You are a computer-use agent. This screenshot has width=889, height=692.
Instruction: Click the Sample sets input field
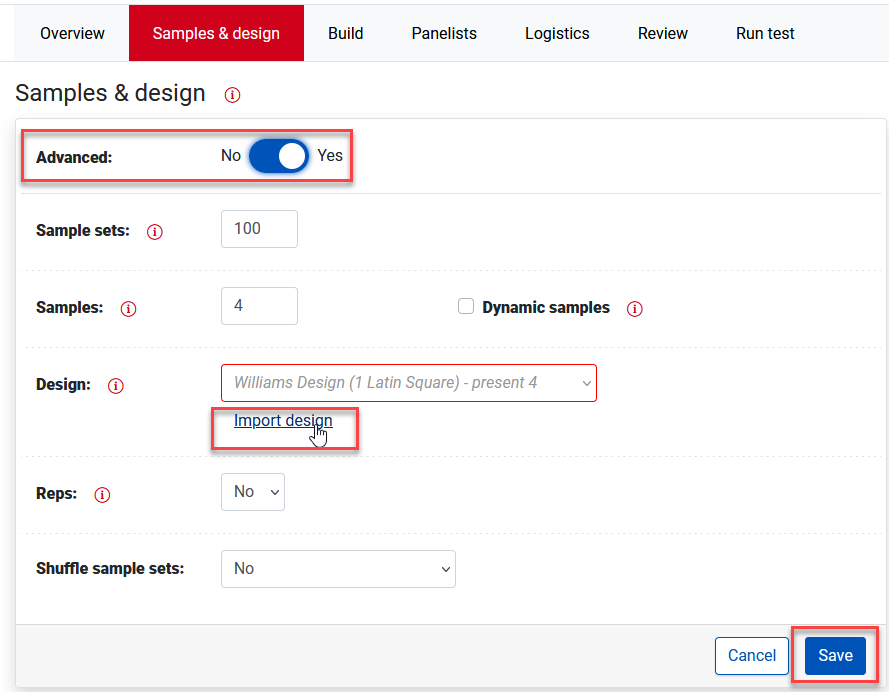[259, 229]
